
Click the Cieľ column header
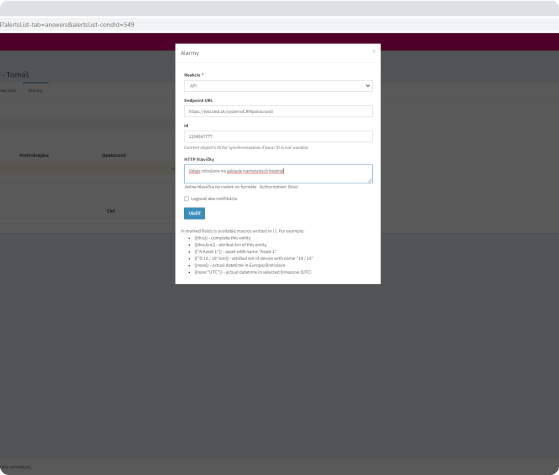(111, 211)
